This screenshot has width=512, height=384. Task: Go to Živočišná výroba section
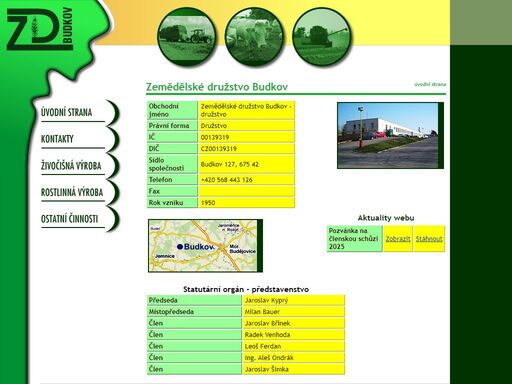click(x=71, y=166)
